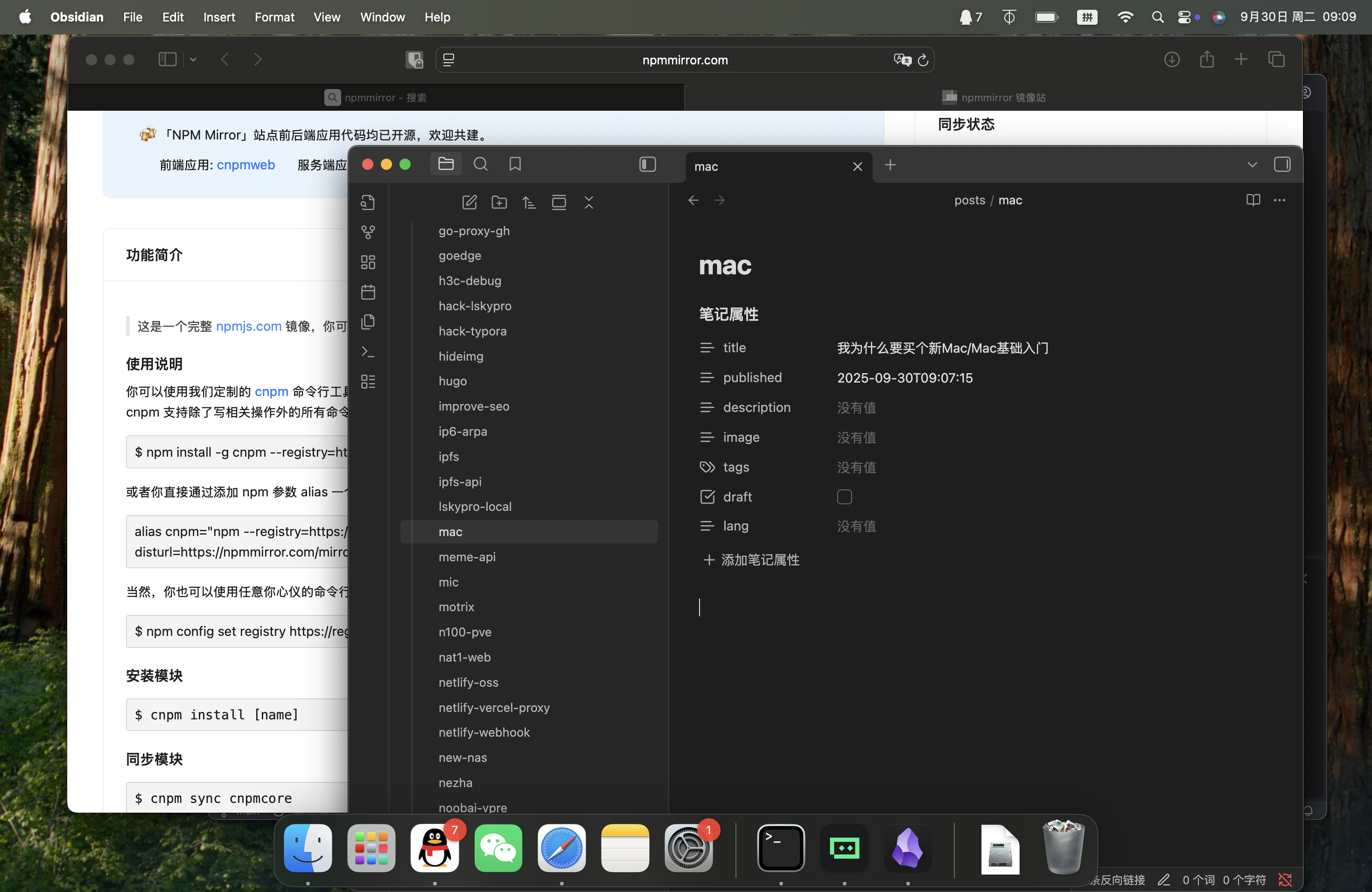Viewport: 1372px width, 892px height.
Task: Create a new folder in file explorer
Action: [499, 202]
